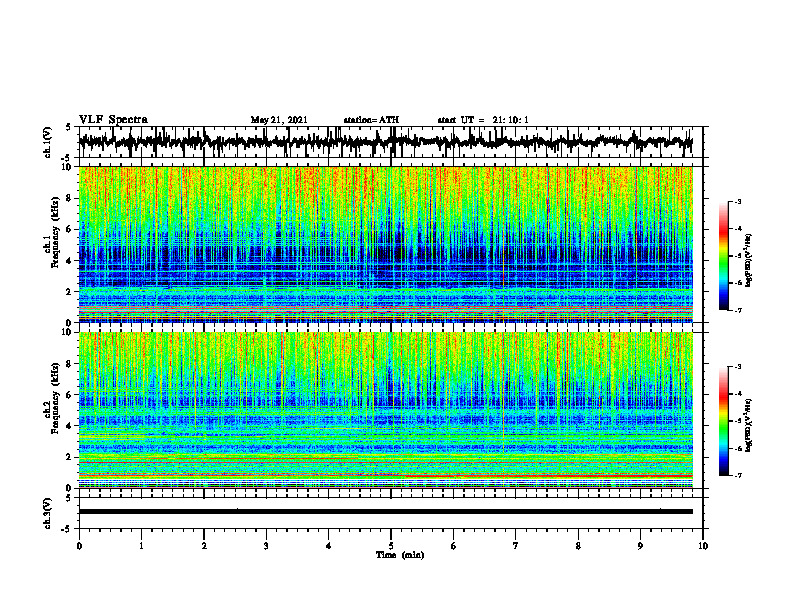
Task: Click time axis tick label '3'
Action: [x=266, y=546]
